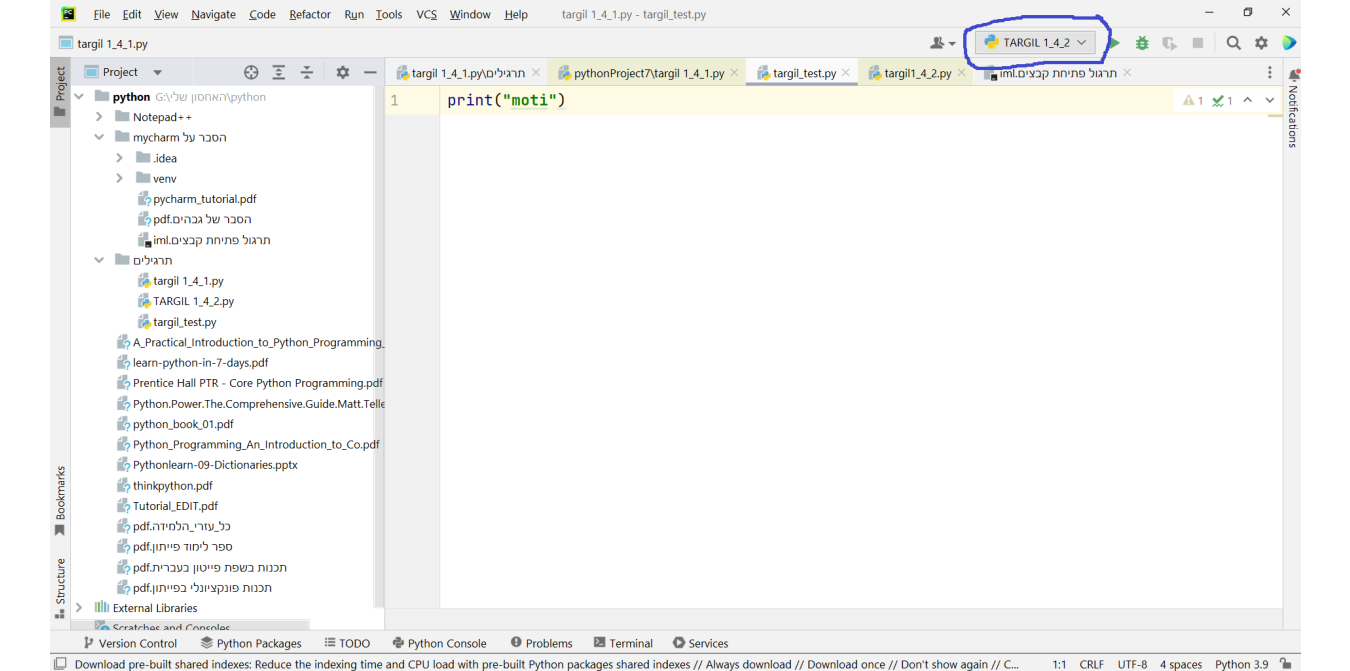Go to next highlighted error arrow

[1270, 100]
